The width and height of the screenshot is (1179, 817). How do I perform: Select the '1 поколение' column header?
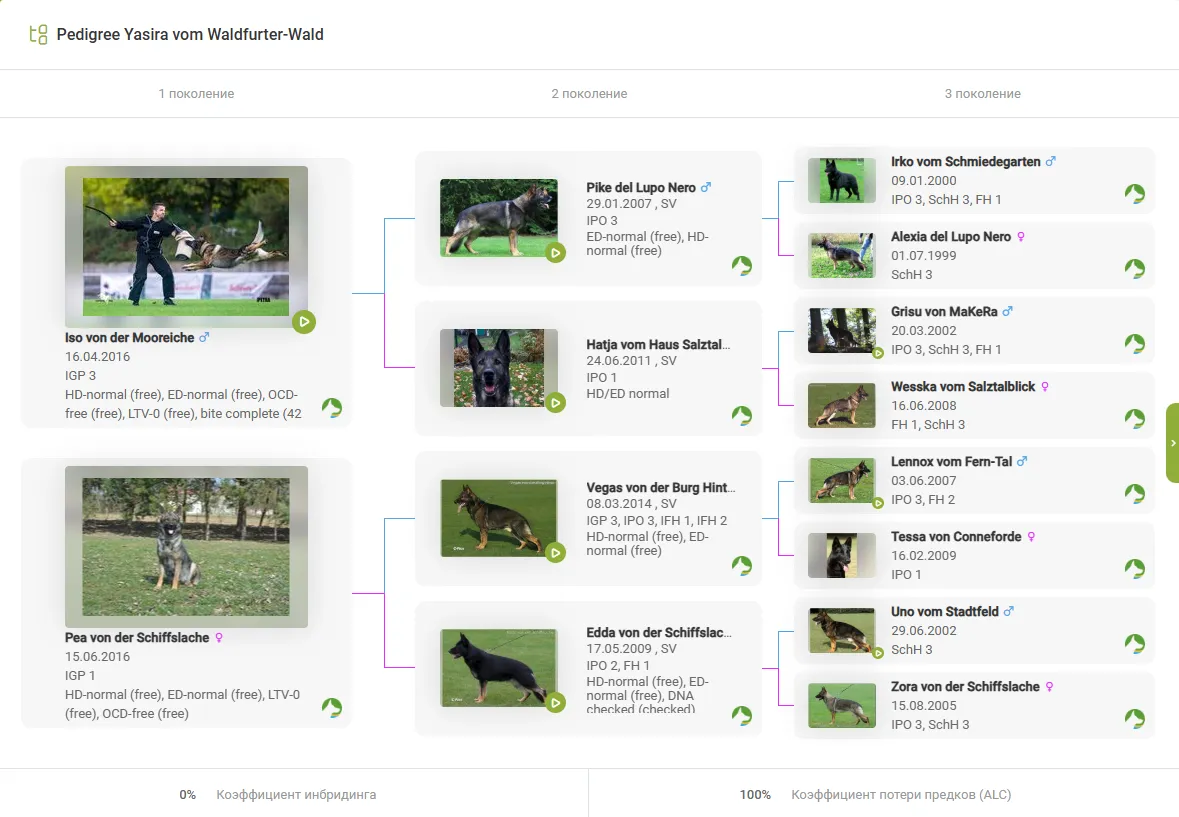point(196,94)
